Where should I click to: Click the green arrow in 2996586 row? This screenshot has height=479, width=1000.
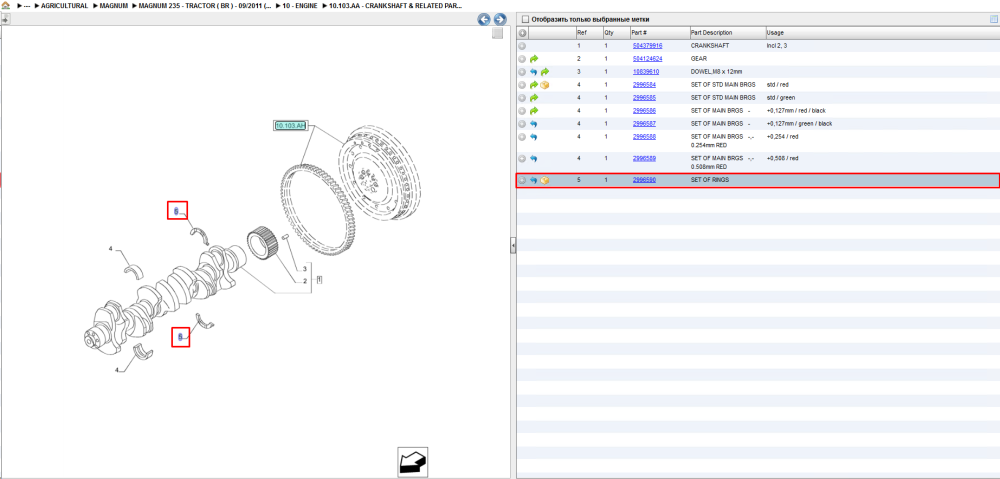534,110
